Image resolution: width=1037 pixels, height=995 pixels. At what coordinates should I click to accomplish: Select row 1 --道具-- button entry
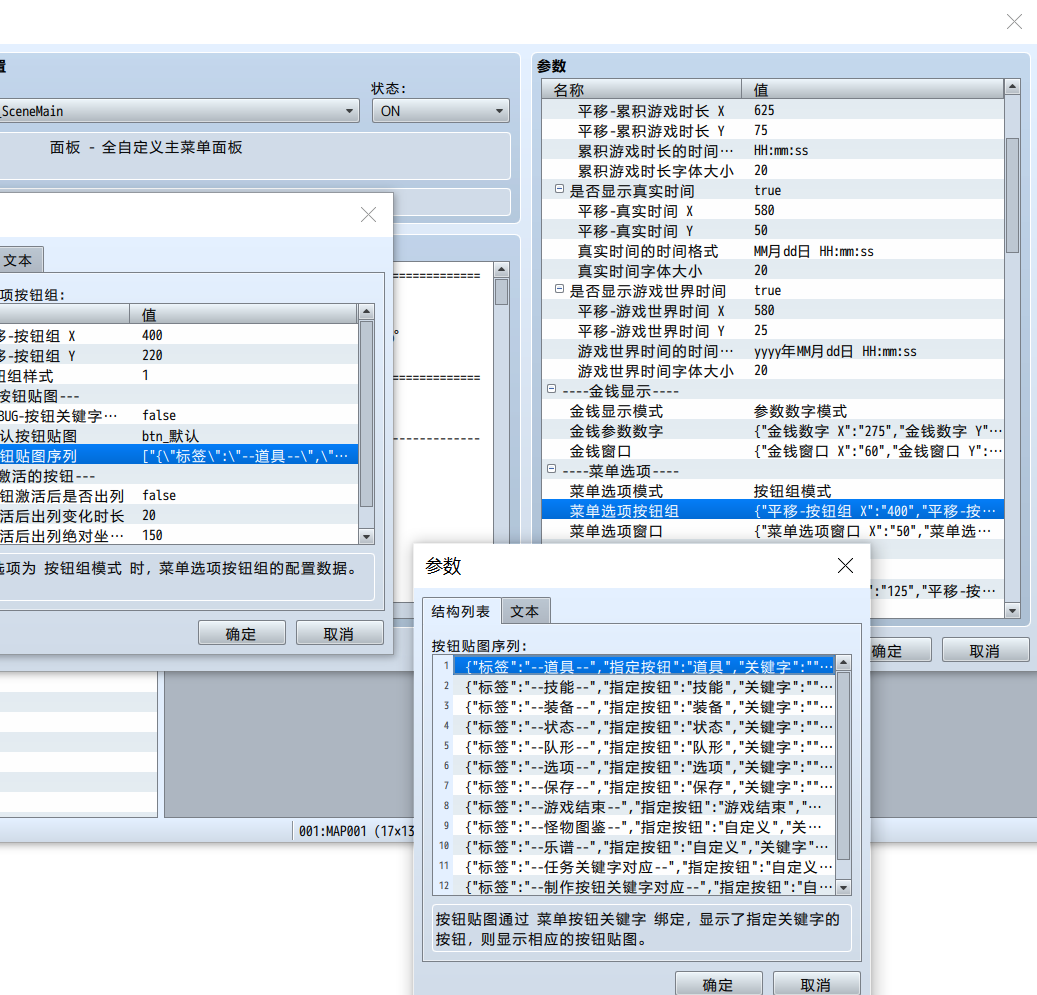click(x=643, y=666)
